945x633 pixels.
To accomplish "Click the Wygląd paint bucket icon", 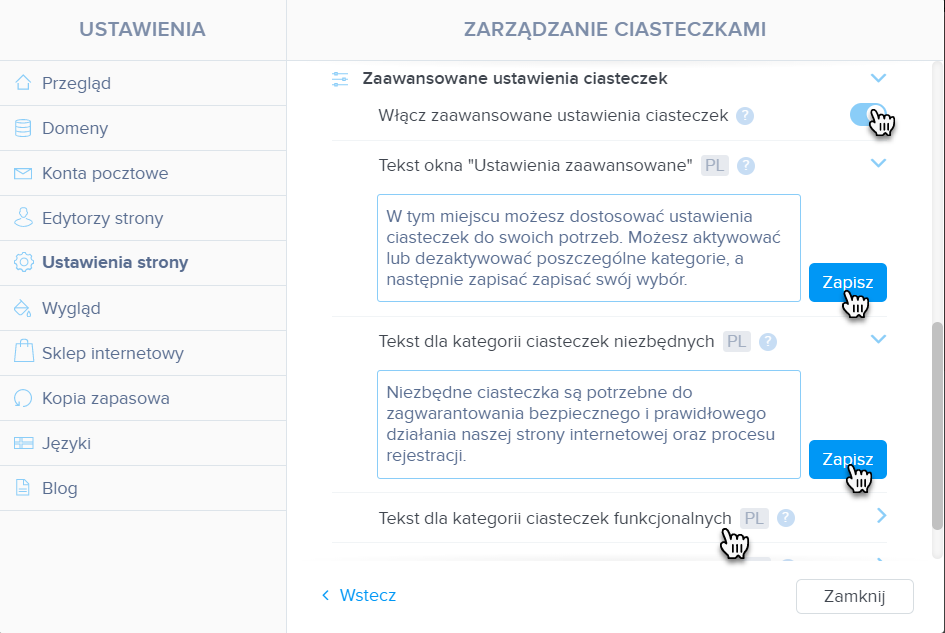I will [23, 308].
